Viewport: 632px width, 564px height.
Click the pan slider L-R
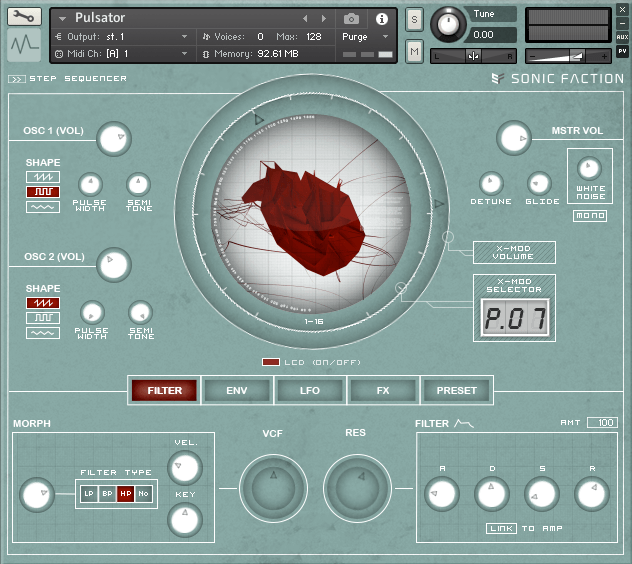[473, 56]
